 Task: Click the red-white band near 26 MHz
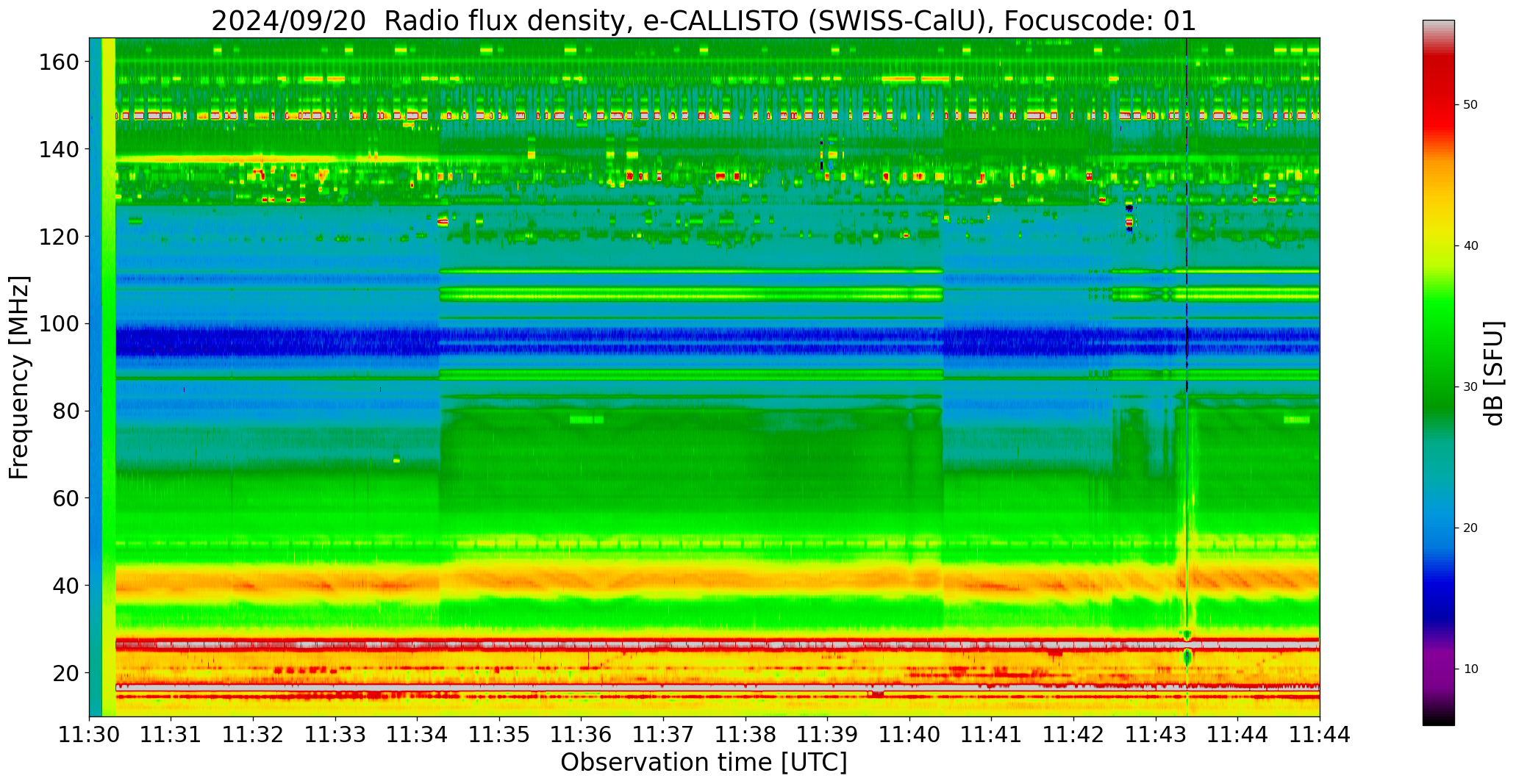pyautogui.click(x=718, y=644)
